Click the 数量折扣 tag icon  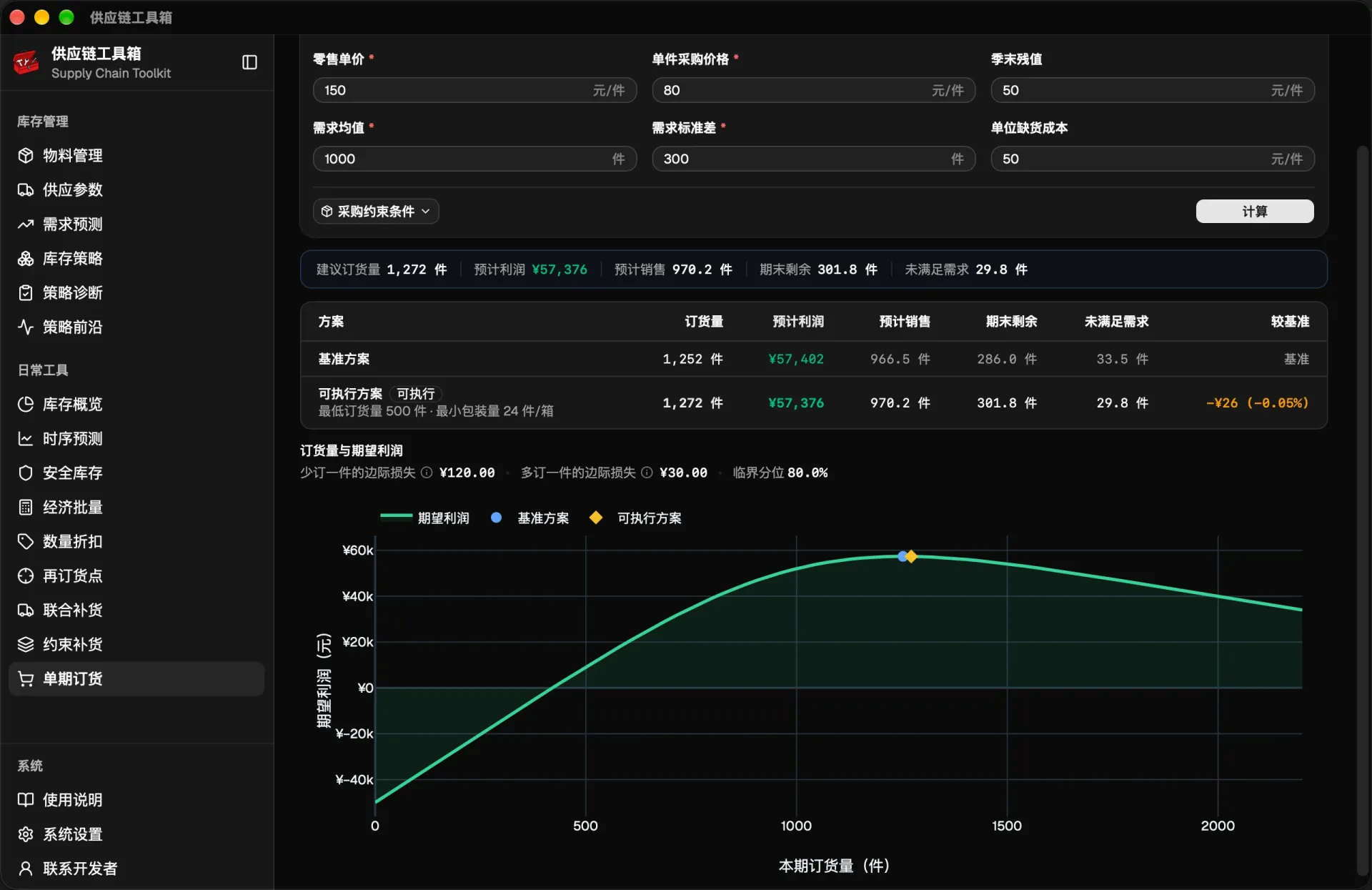(x=26, y=541)
